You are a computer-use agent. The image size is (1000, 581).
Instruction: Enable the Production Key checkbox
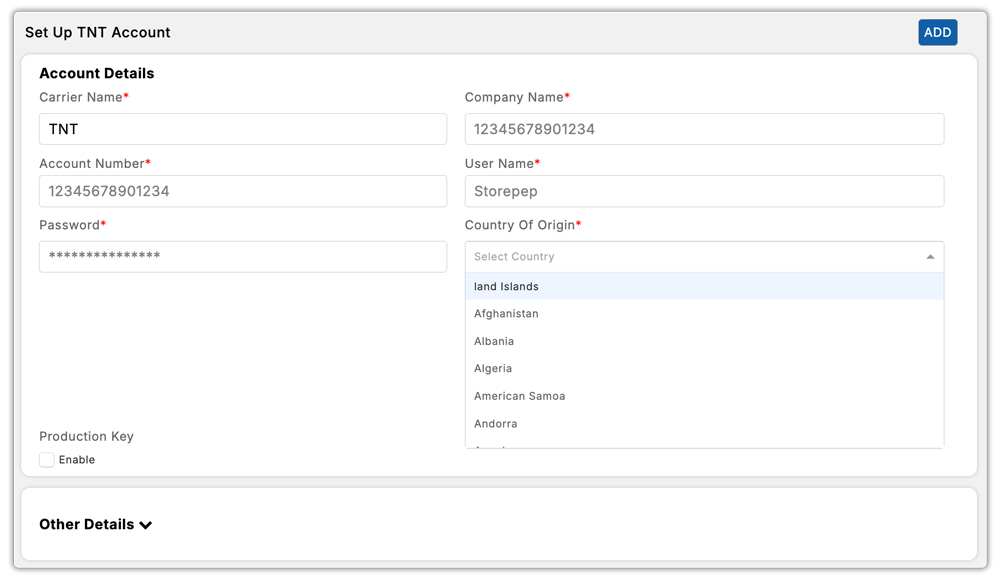click(x=47, y=460)
